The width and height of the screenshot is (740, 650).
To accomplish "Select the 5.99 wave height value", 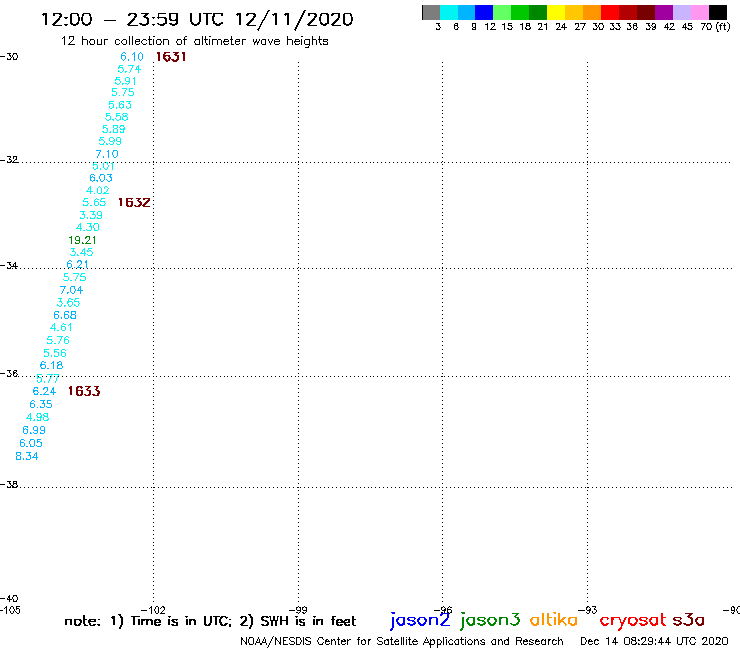I will (110, 141).
